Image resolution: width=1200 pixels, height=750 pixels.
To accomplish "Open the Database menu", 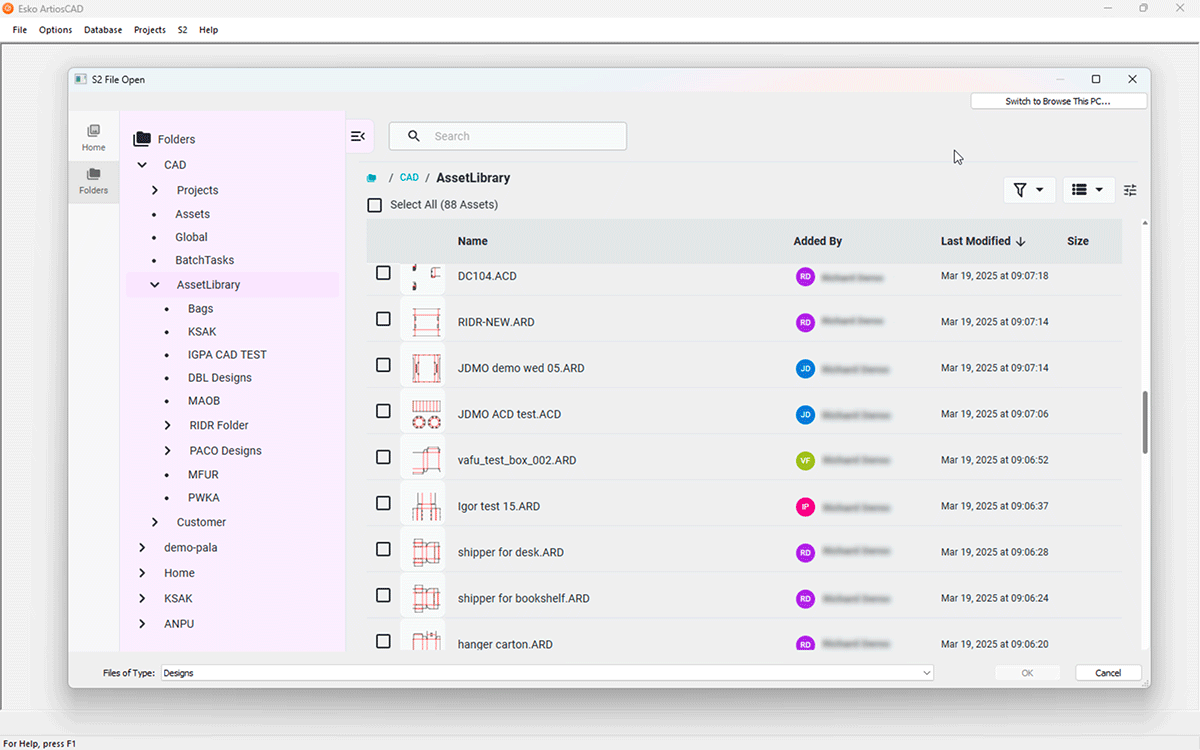I will pos(102,30).
